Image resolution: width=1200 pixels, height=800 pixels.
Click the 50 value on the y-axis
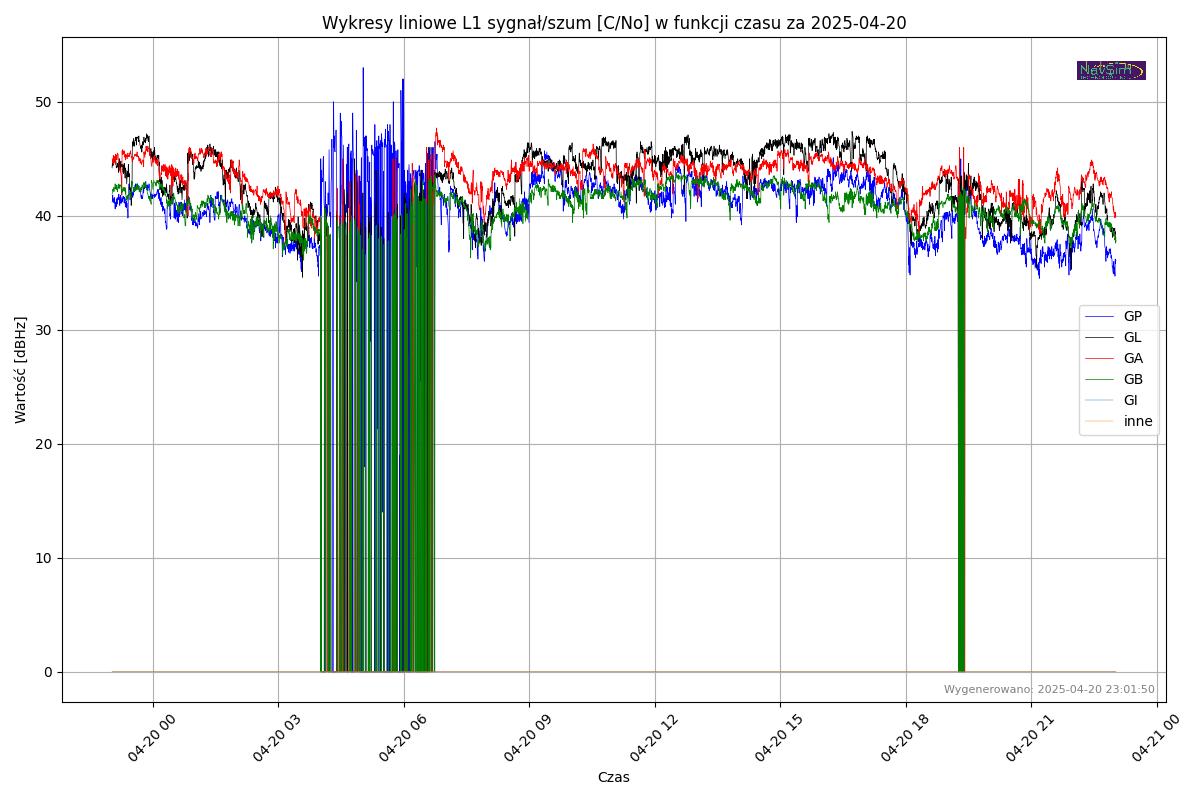click(x=42, y=103)
